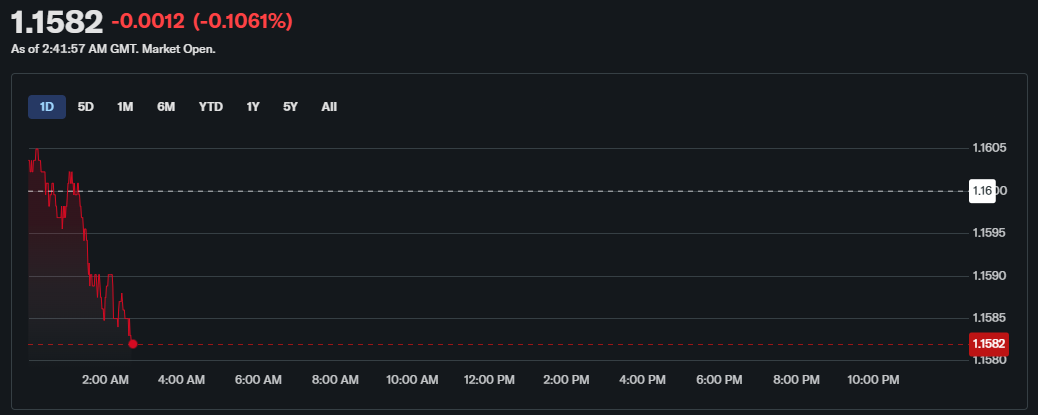Choose the 6M time range

pos(166,107)
